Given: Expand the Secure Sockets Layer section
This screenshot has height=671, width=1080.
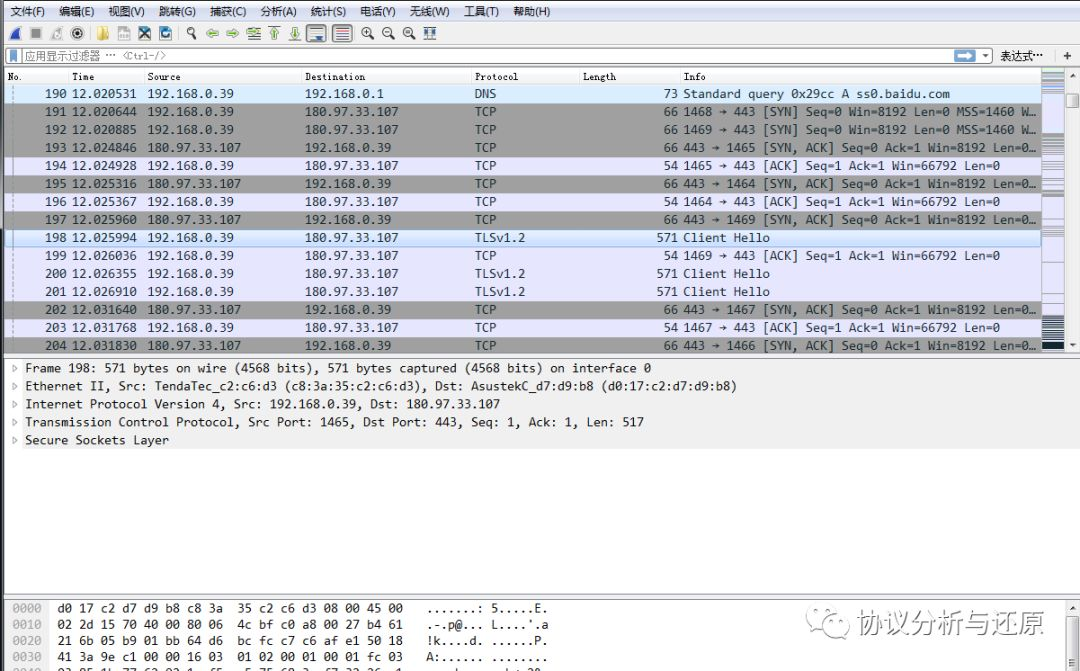Looking at the screenshot, I should [14, 440].
